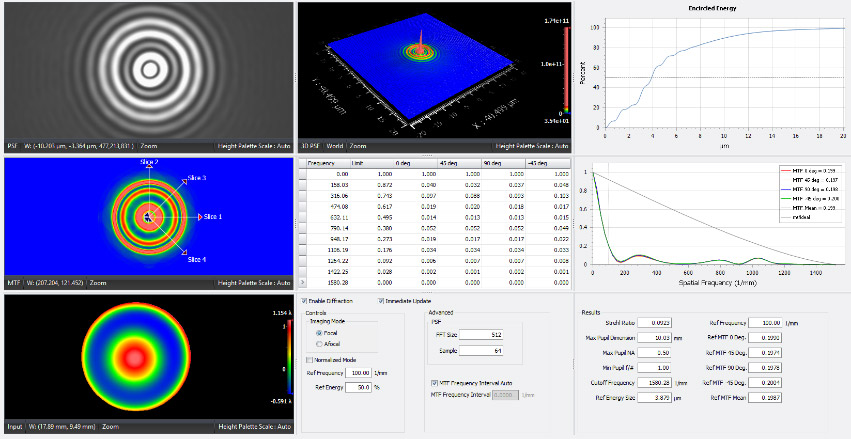The width and height of the screenshot is (851, 439).
Task: Toggle the Normalized Mode checkbox
Action: click(x=309, y=359)
